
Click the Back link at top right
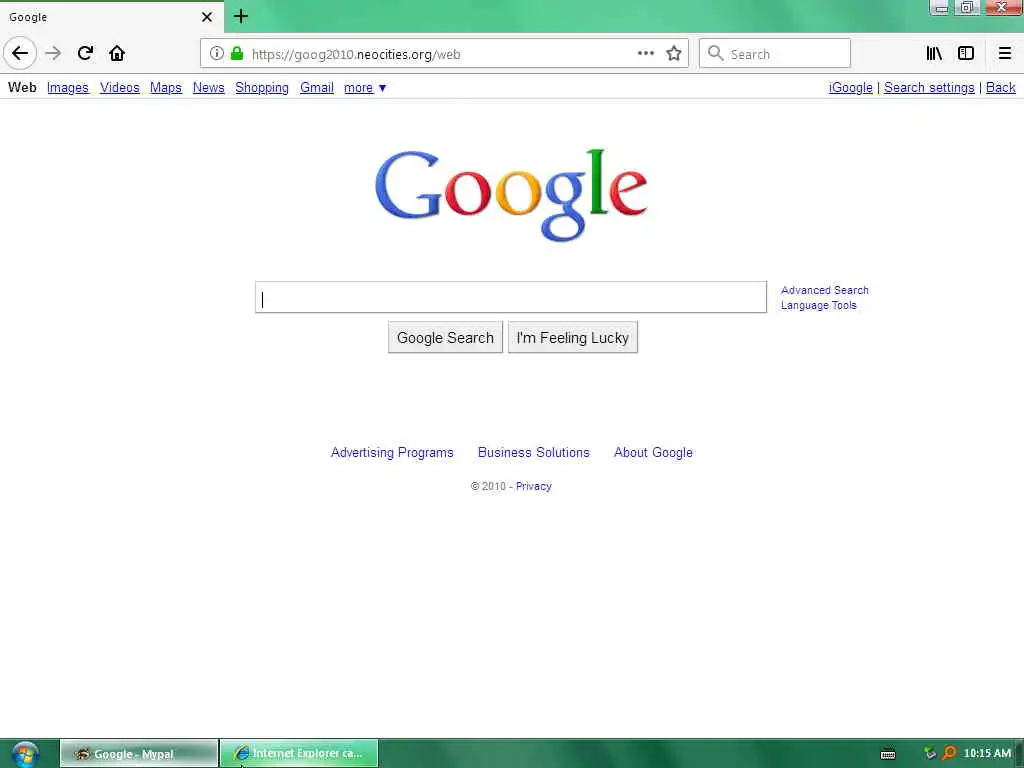[1000, 88]
